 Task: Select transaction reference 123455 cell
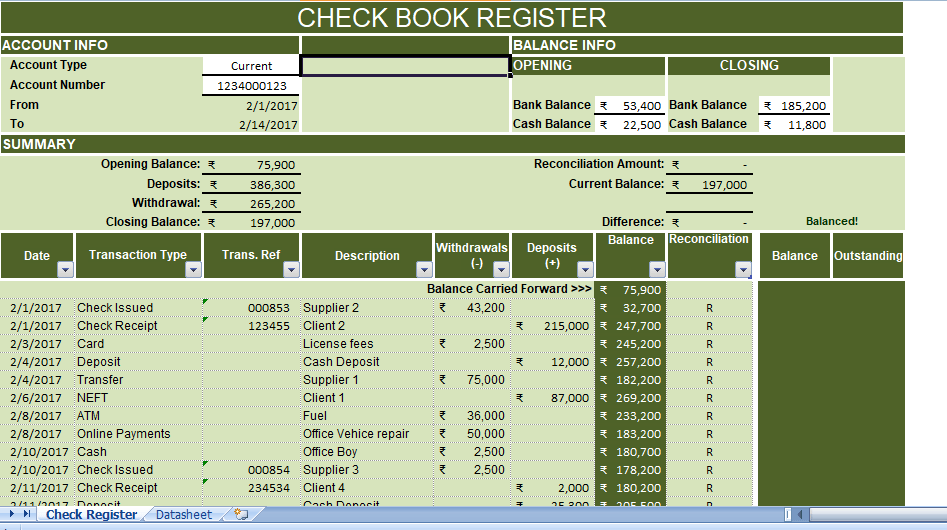point(251,326)
